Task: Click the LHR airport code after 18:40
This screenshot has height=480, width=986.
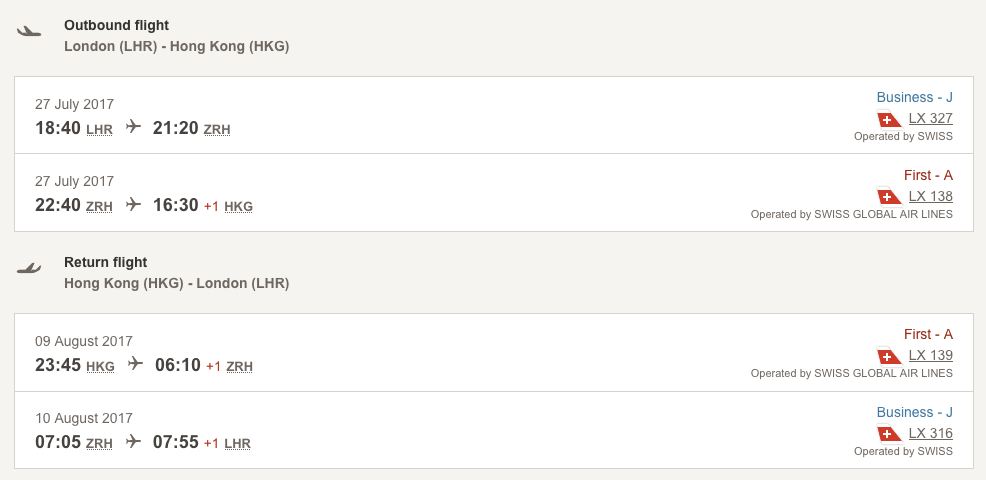Action: coord(99,130)
